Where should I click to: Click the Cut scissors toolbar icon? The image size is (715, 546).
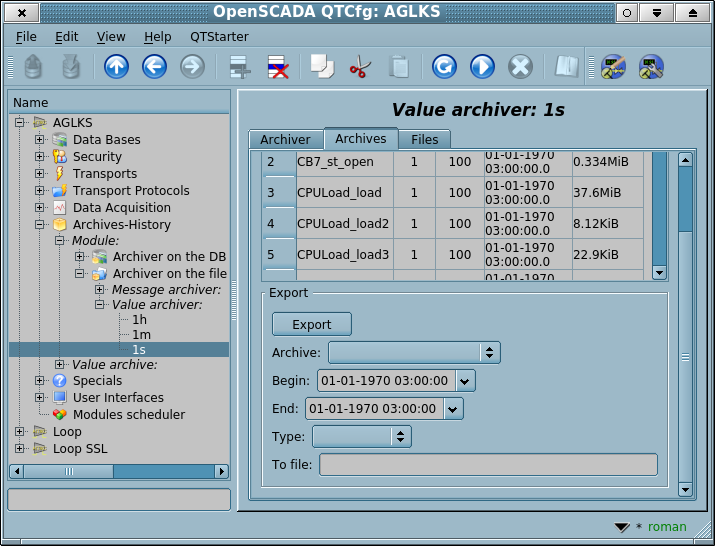pos(360,67)
